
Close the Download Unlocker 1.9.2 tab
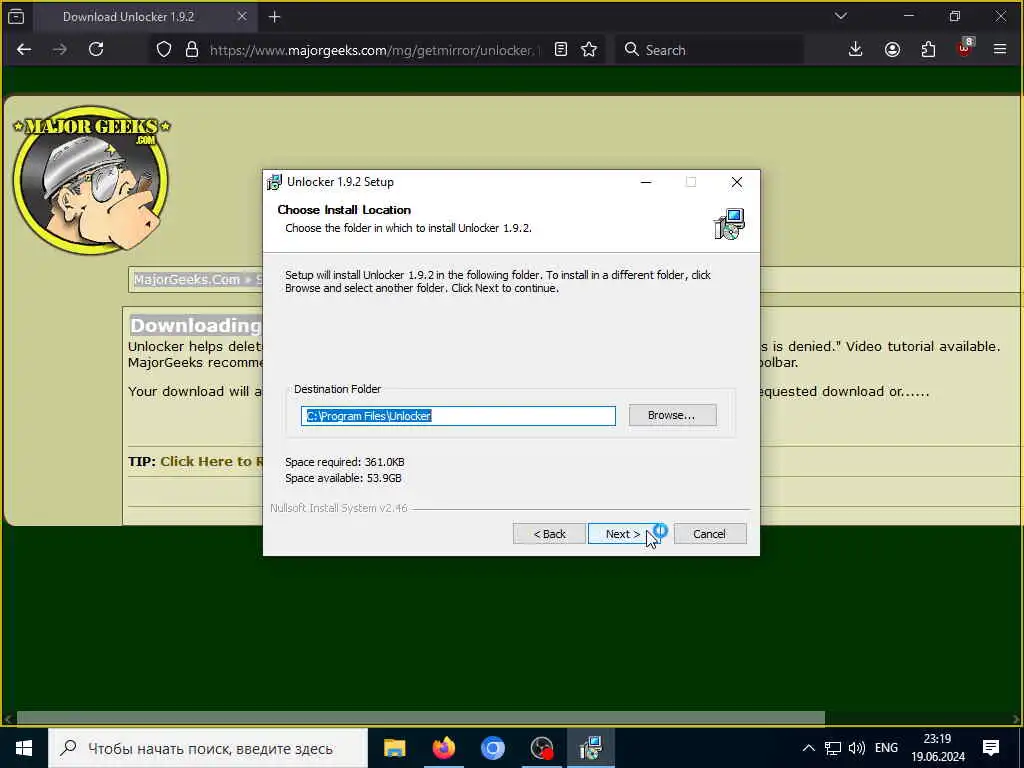[x=242, y=17]
